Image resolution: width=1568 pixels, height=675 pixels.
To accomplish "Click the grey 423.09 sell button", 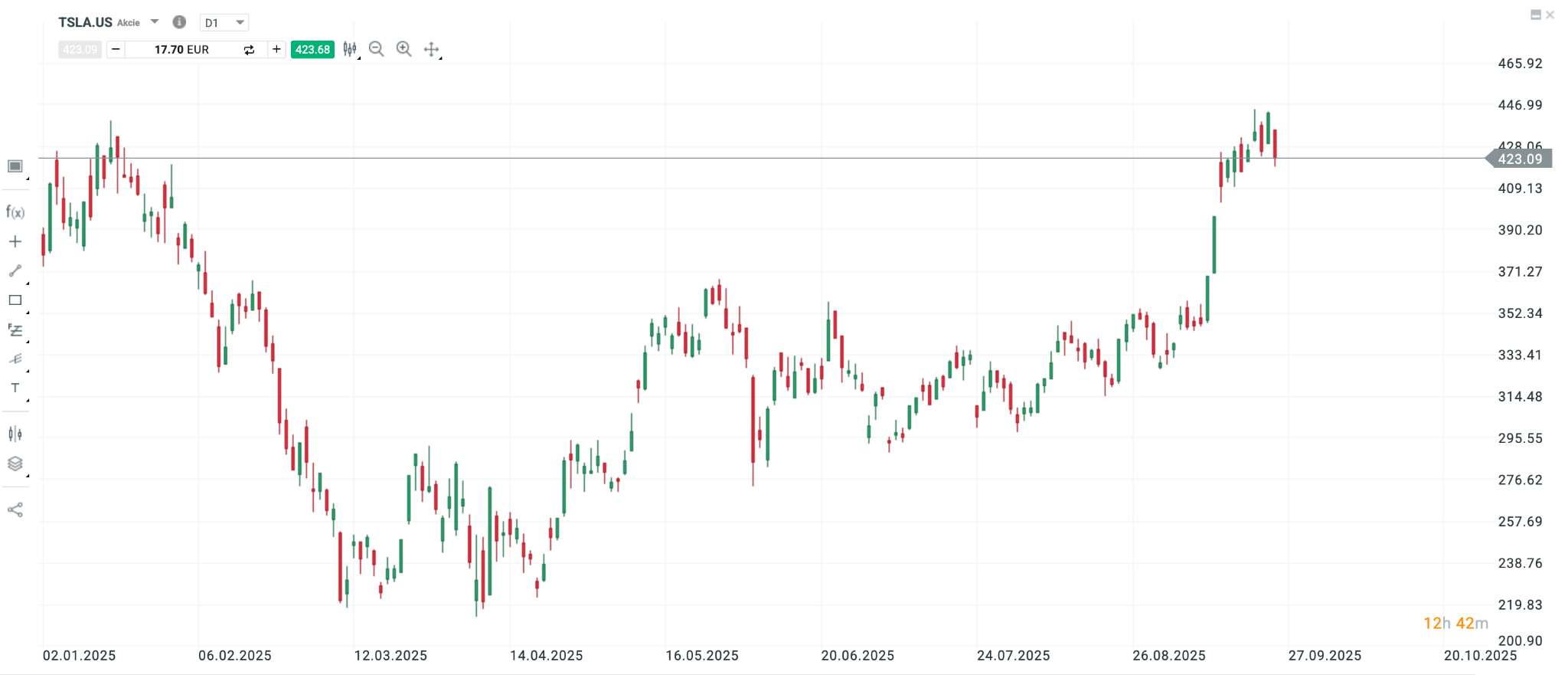I will coord(80,50).
